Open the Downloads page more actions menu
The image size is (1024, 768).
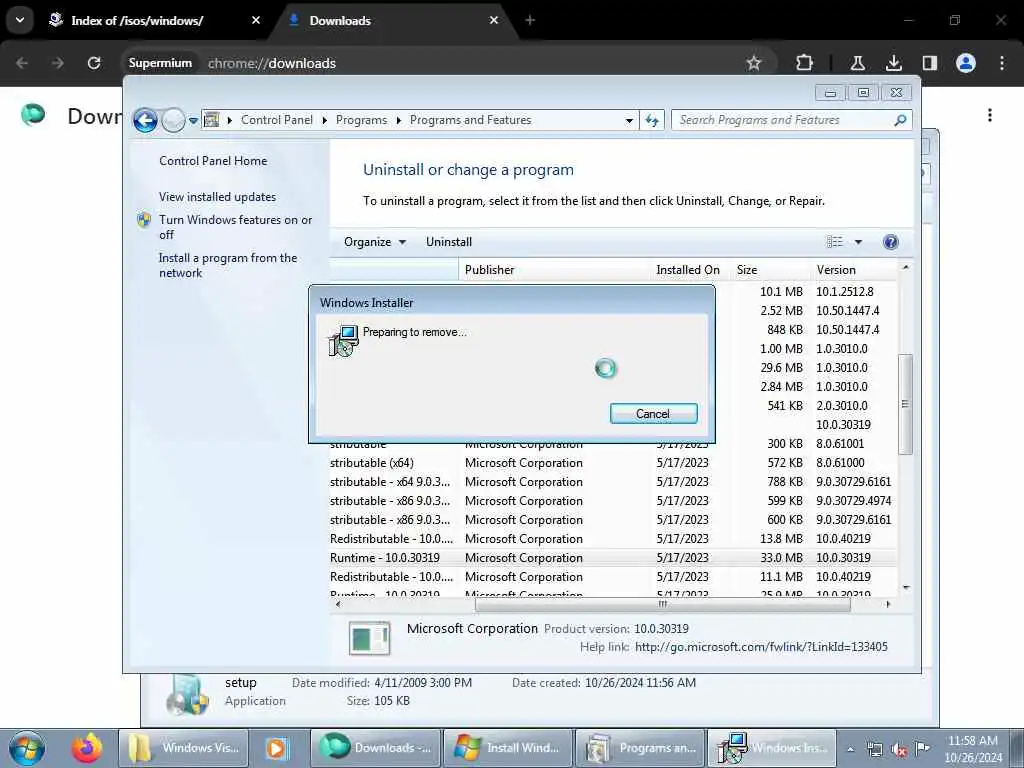(990, 115)
